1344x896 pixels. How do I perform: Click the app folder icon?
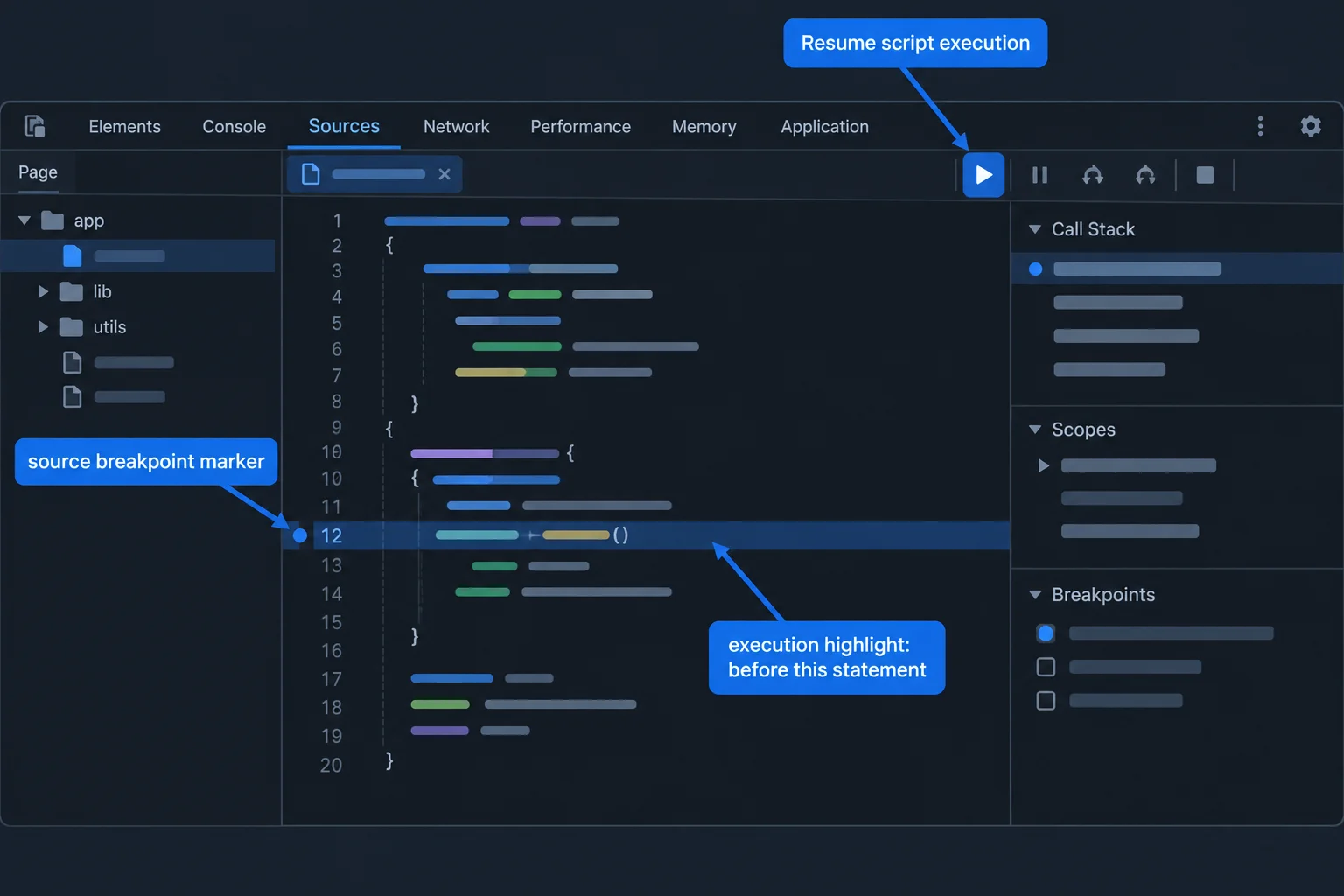(x=52, y=220)
